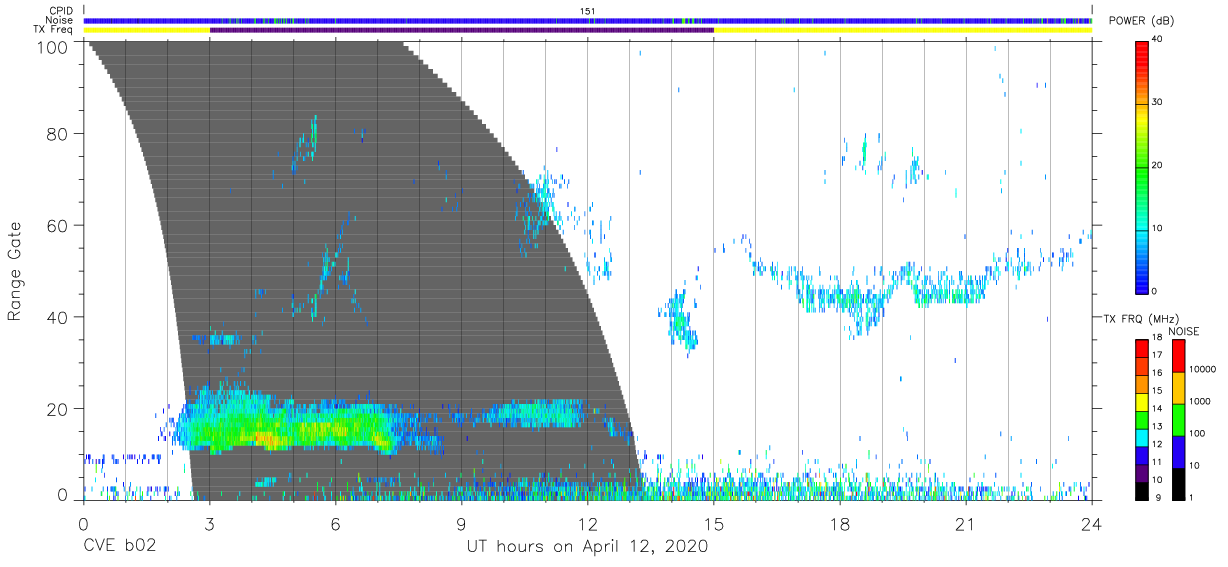Click the blue Noise strip above the plot

(x=587, y=20)
